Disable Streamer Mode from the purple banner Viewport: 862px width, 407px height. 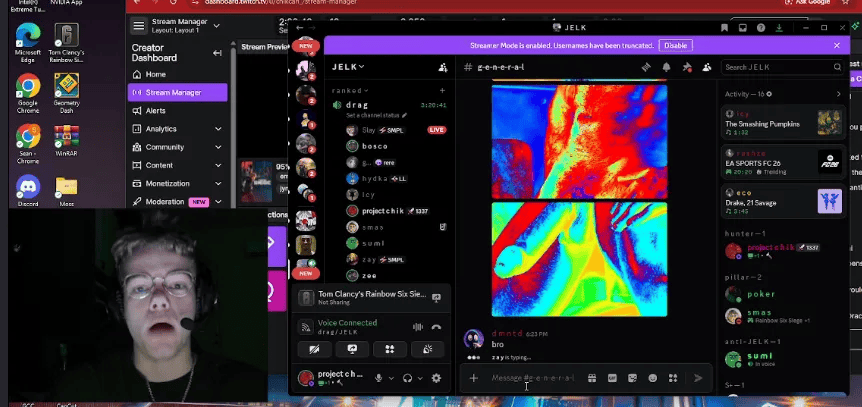pyautogui.click(x=675, y=46)
